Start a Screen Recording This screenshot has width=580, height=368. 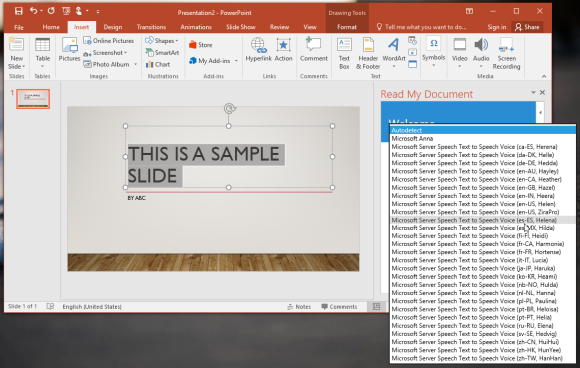[x=506, y=54]
